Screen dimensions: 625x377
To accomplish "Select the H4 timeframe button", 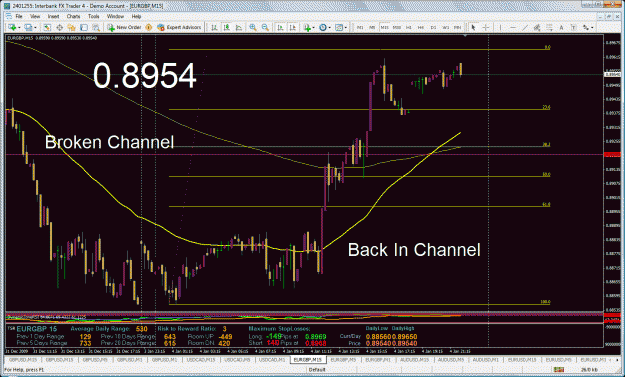I will (421, 27).
